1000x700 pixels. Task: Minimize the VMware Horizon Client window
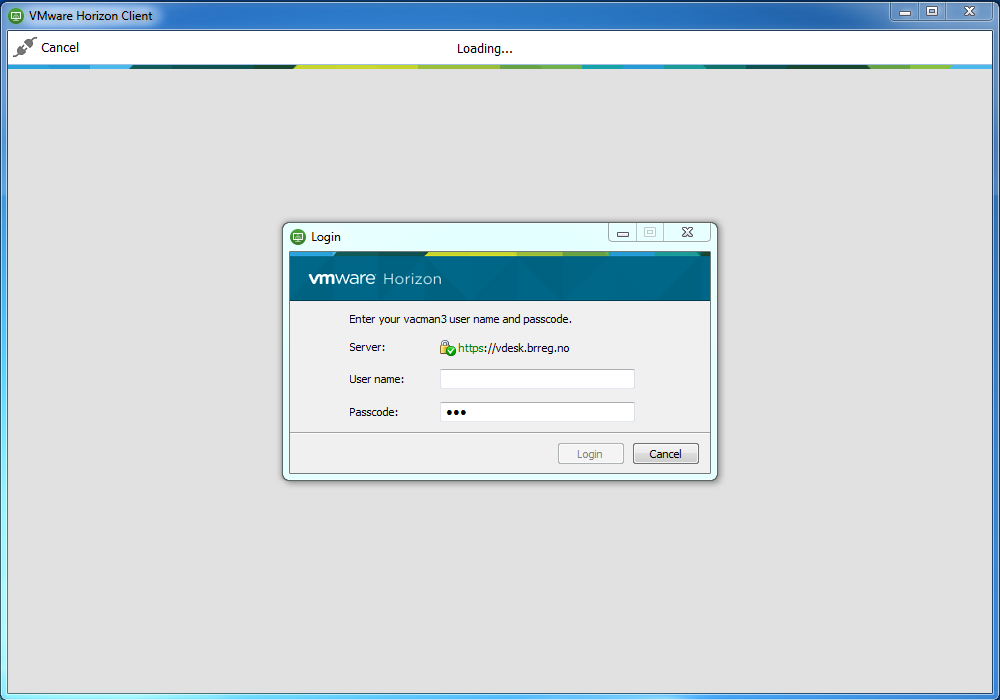[904, 11]
